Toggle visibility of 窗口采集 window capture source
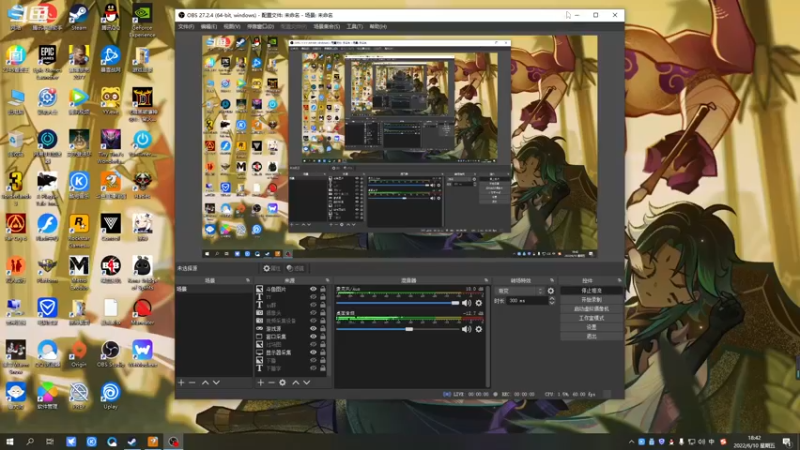Screen dimensions: 800x450 click(313, 337)
